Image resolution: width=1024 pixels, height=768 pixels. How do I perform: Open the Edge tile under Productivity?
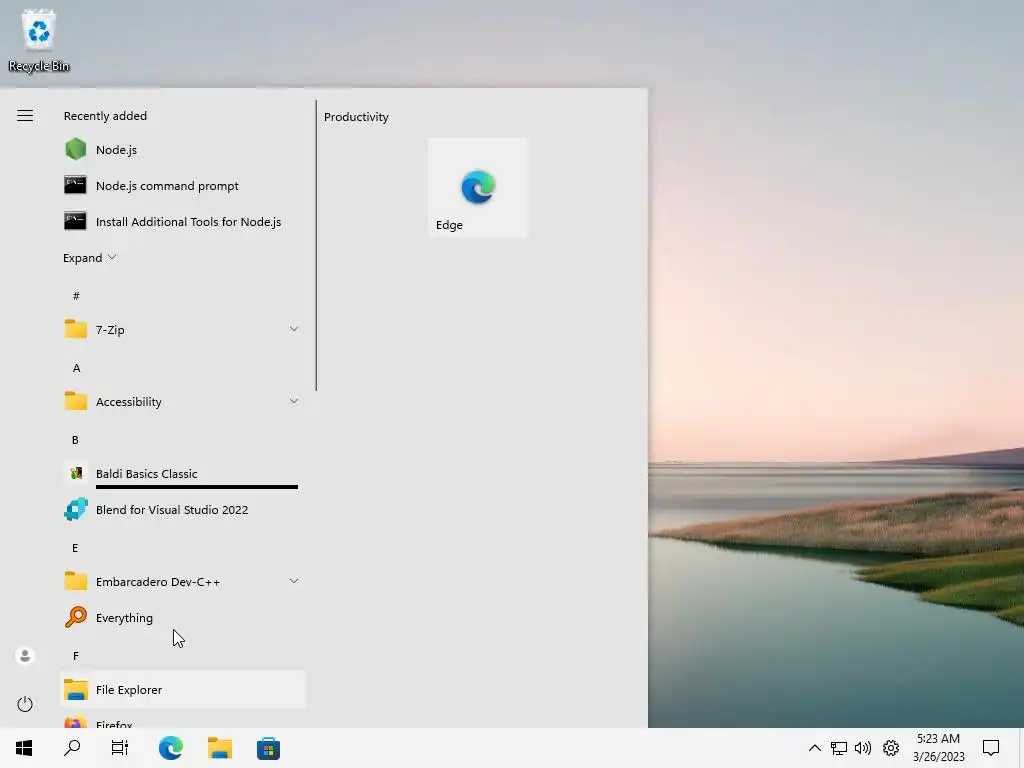pyautogui.click(x=477, y=187)
